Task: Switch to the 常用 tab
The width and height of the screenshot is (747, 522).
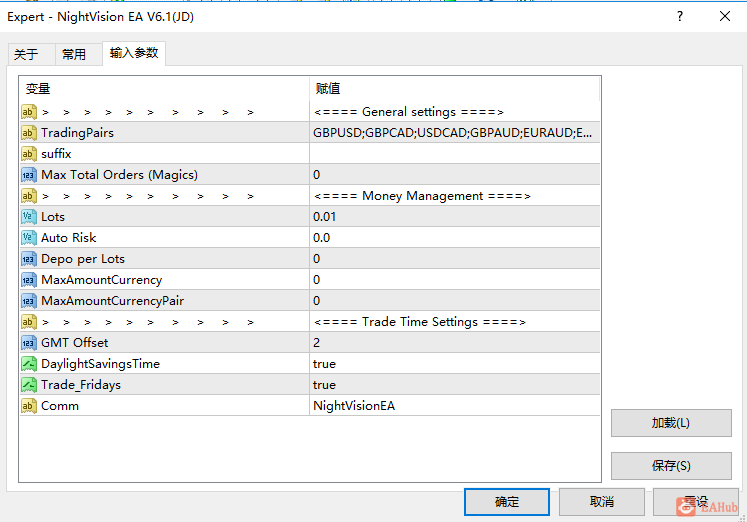Action: tap(79, 54)
